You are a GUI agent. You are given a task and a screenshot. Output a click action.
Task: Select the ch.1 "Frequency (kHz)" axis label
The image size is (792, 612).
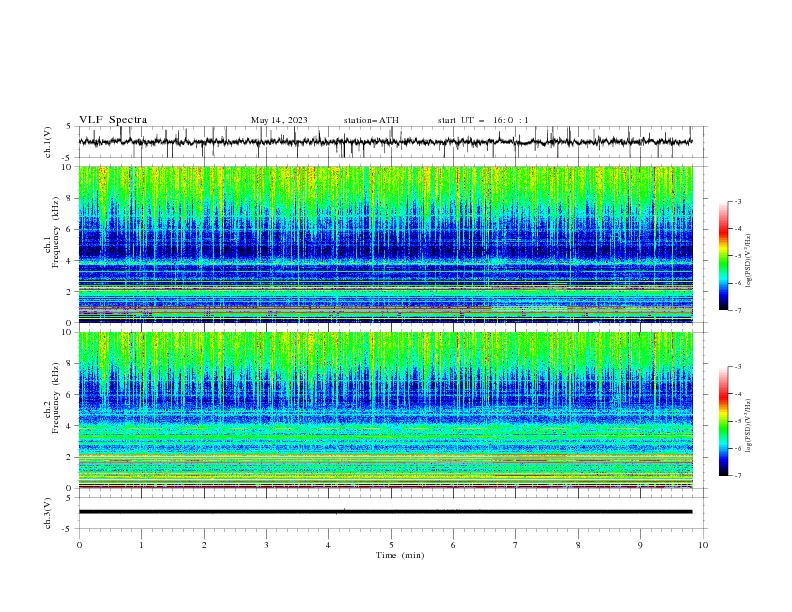[x=56, y=233]
